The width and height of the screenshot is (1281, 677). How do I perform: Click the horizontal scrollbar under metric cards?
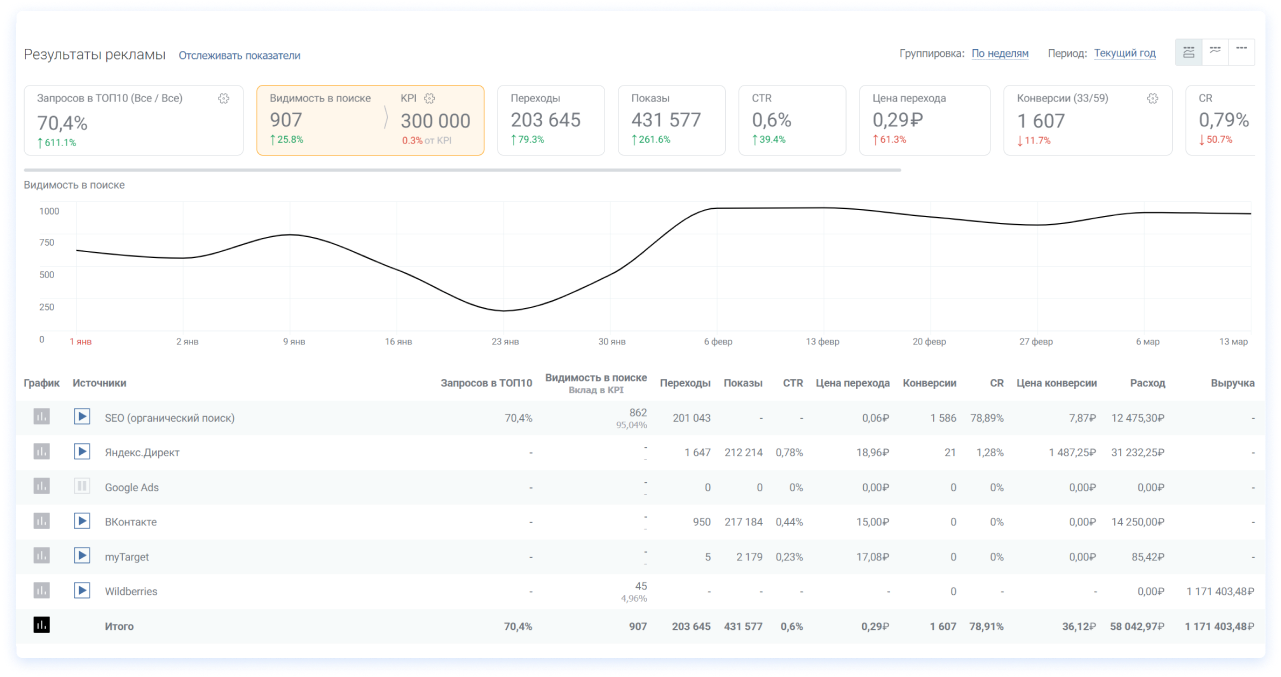click(x=462, y=170)
